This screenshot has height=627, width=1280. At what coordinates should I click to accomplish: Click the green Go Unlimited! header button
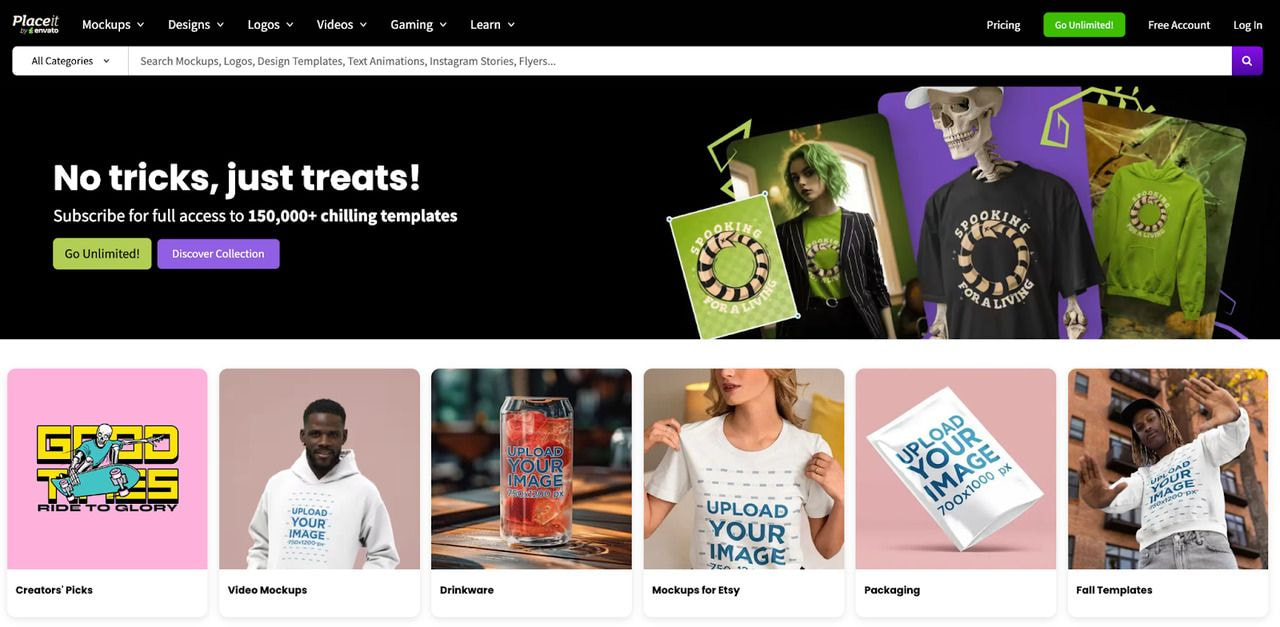(x=1084, y=25)
